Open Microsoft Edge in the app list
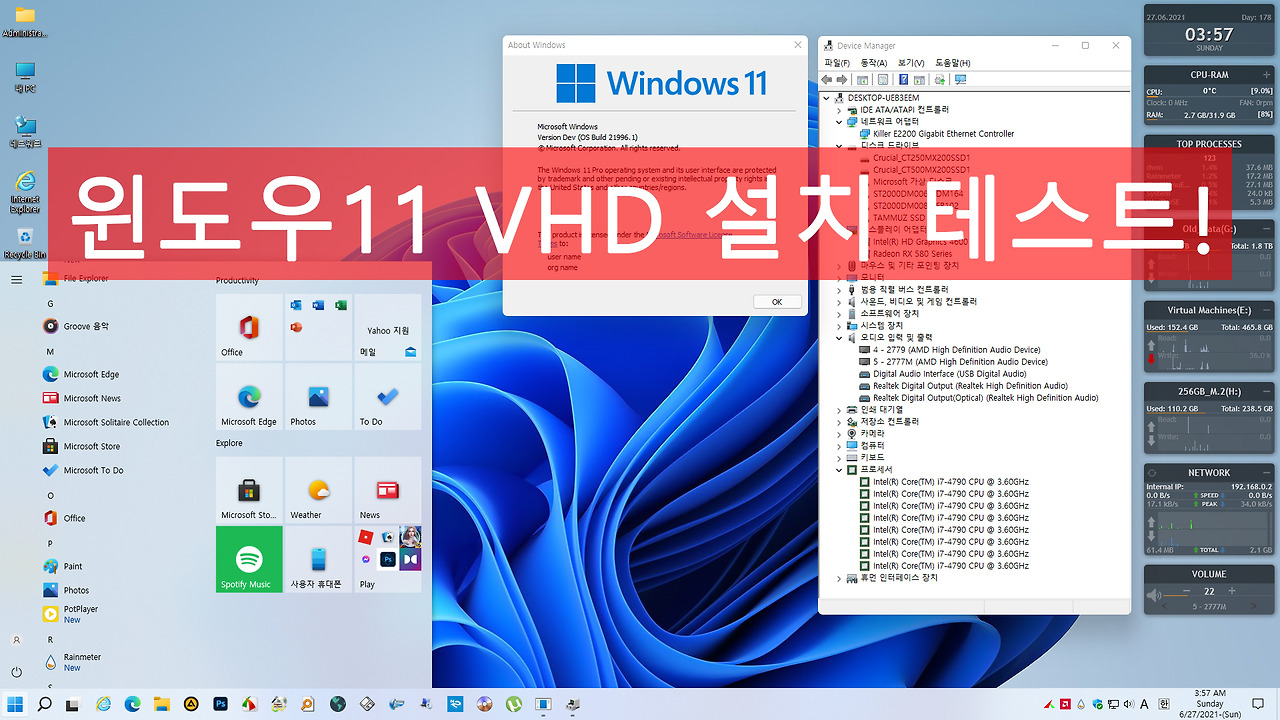This screenshot has width=1280, height=720. click(80, 374)
